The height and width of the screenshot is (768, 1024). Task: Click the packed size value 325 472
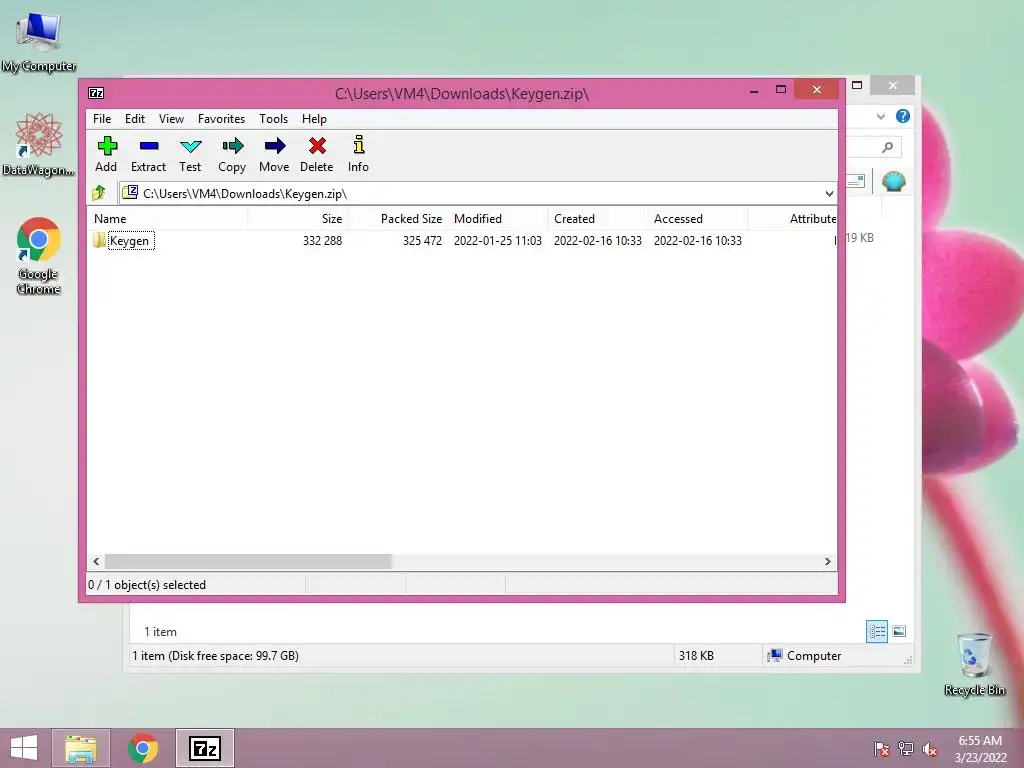(x=423, y=240)
